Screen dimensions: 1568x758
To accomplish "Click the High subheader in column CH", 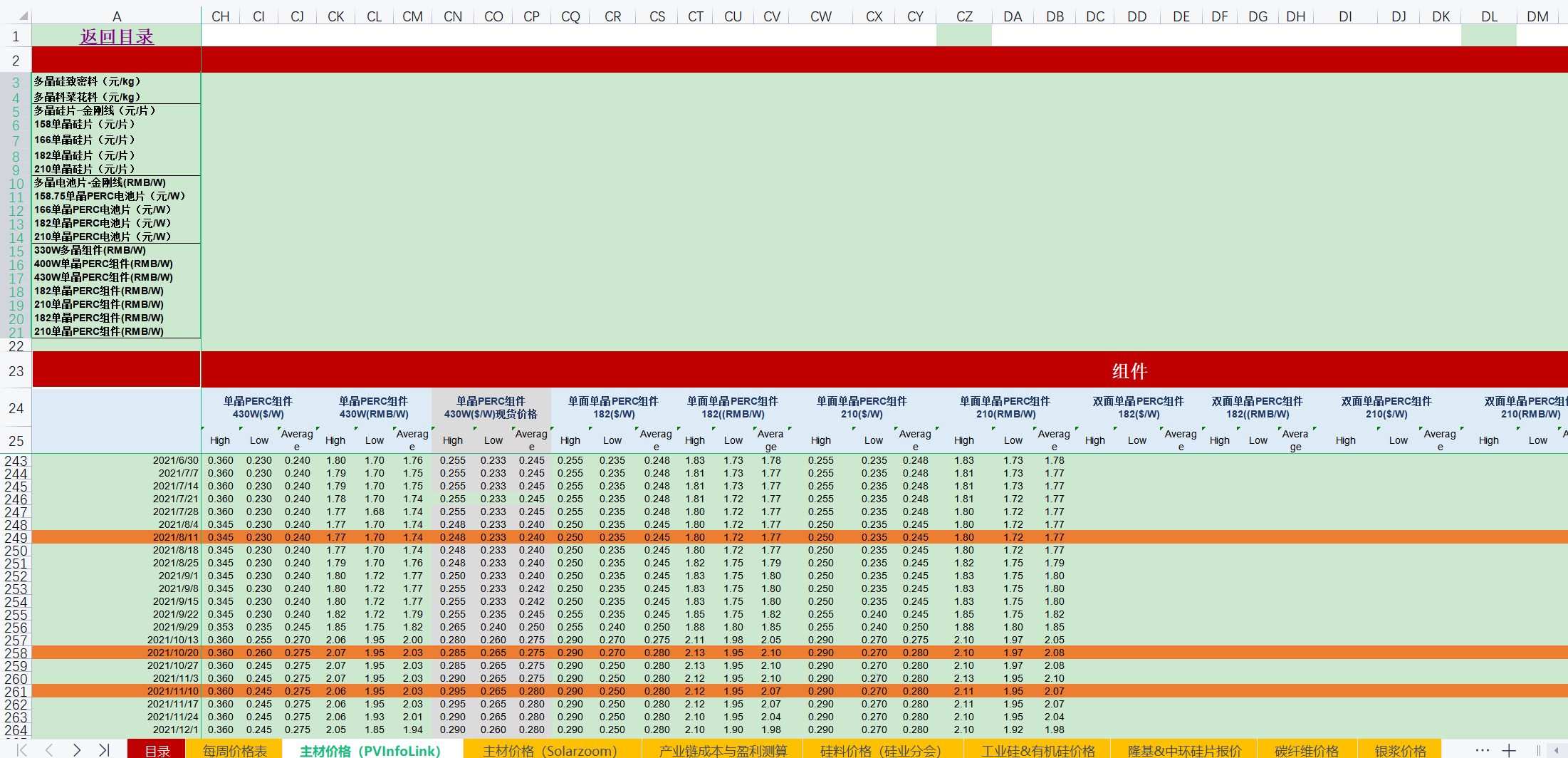I will coord(220,440).
